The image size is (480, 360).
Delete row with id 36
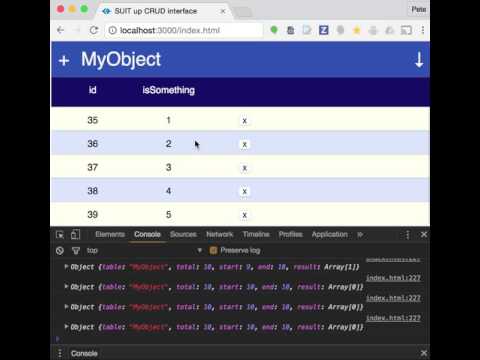[x=244, y=144]
